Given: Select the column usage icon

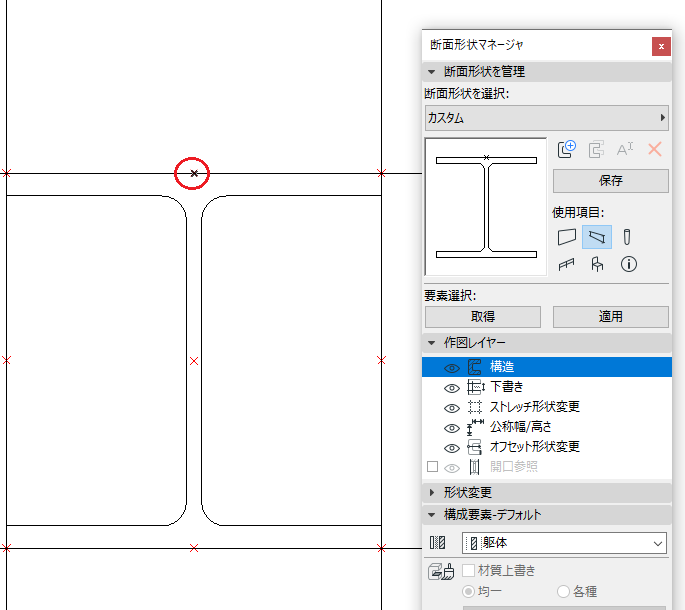Looking at the screenshot, I should [x=627, y=237].
